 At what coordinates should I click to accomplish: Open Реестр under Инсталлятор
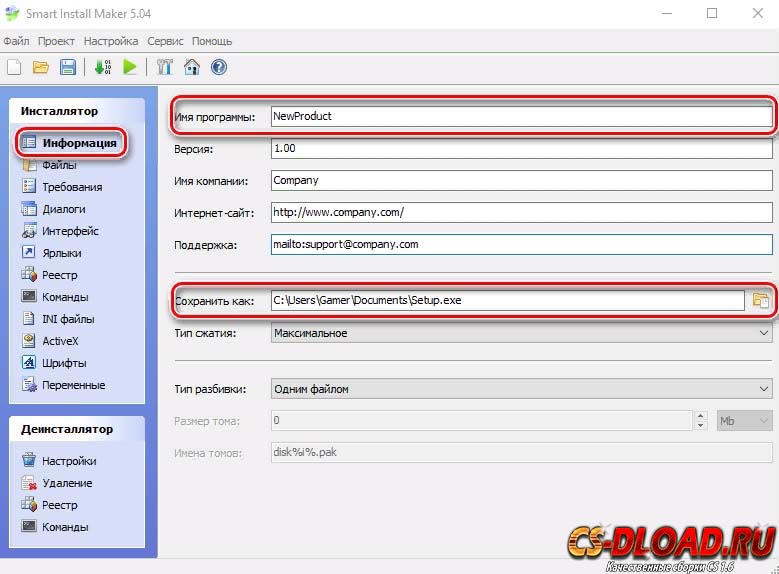[x=50, y=275]
